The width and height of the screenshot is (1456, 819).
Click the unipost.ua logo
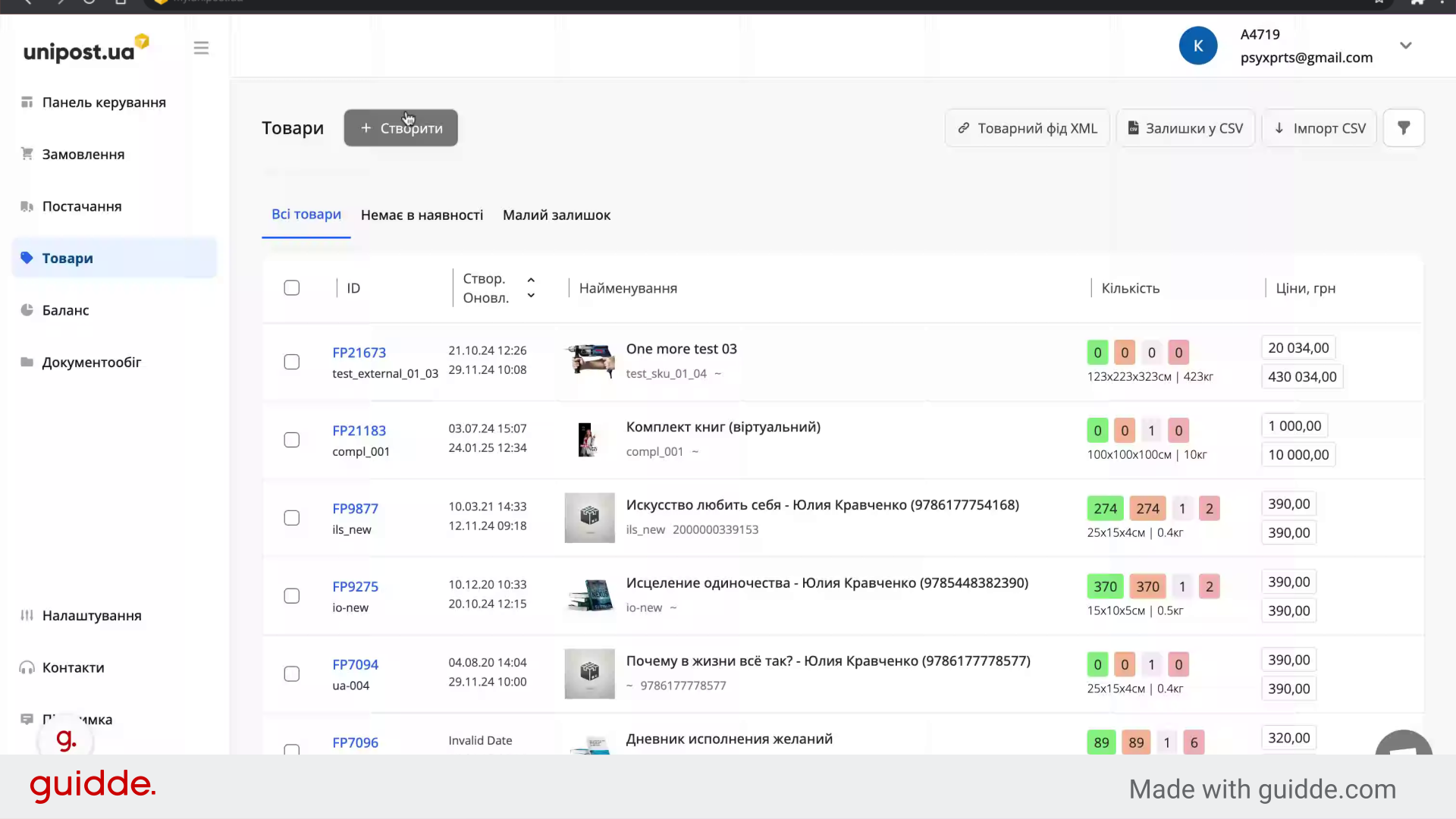[86, 49]
